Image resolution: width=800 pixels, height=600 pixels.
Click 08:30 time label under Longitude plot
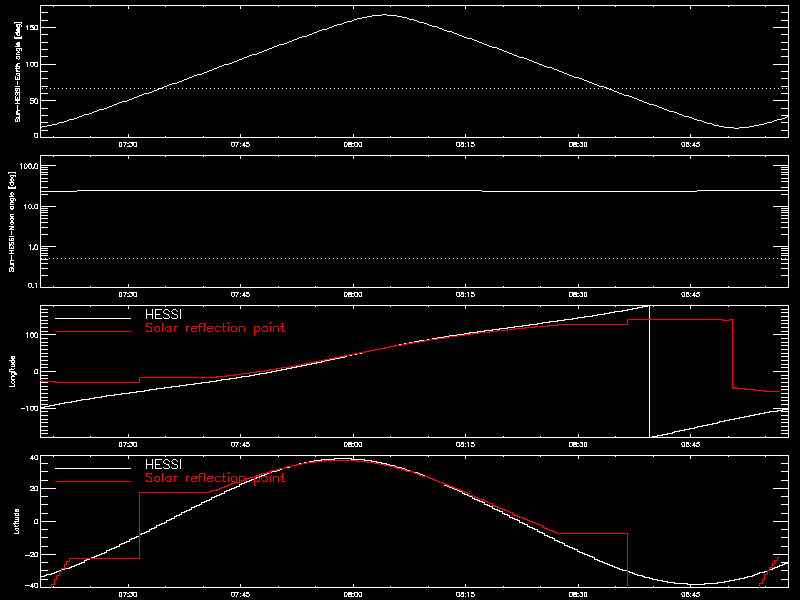578,445
